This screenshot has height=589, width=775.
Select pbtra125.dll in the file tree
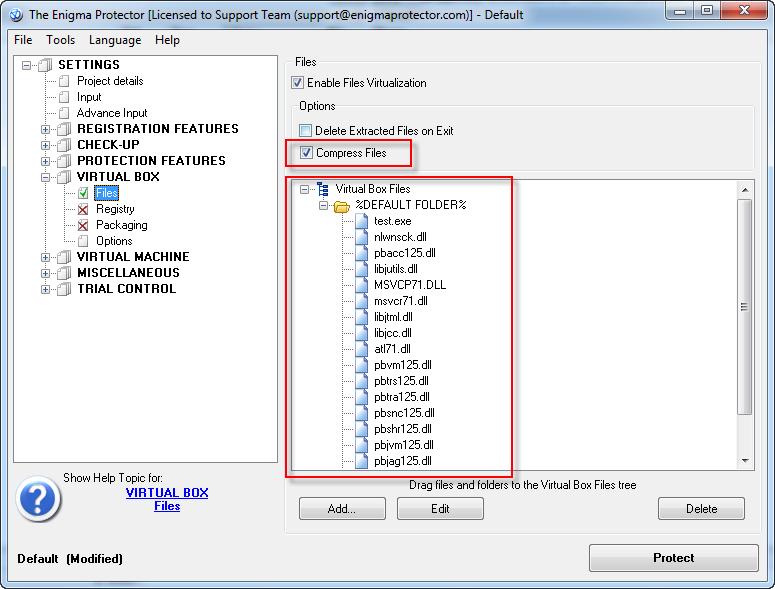402,397
